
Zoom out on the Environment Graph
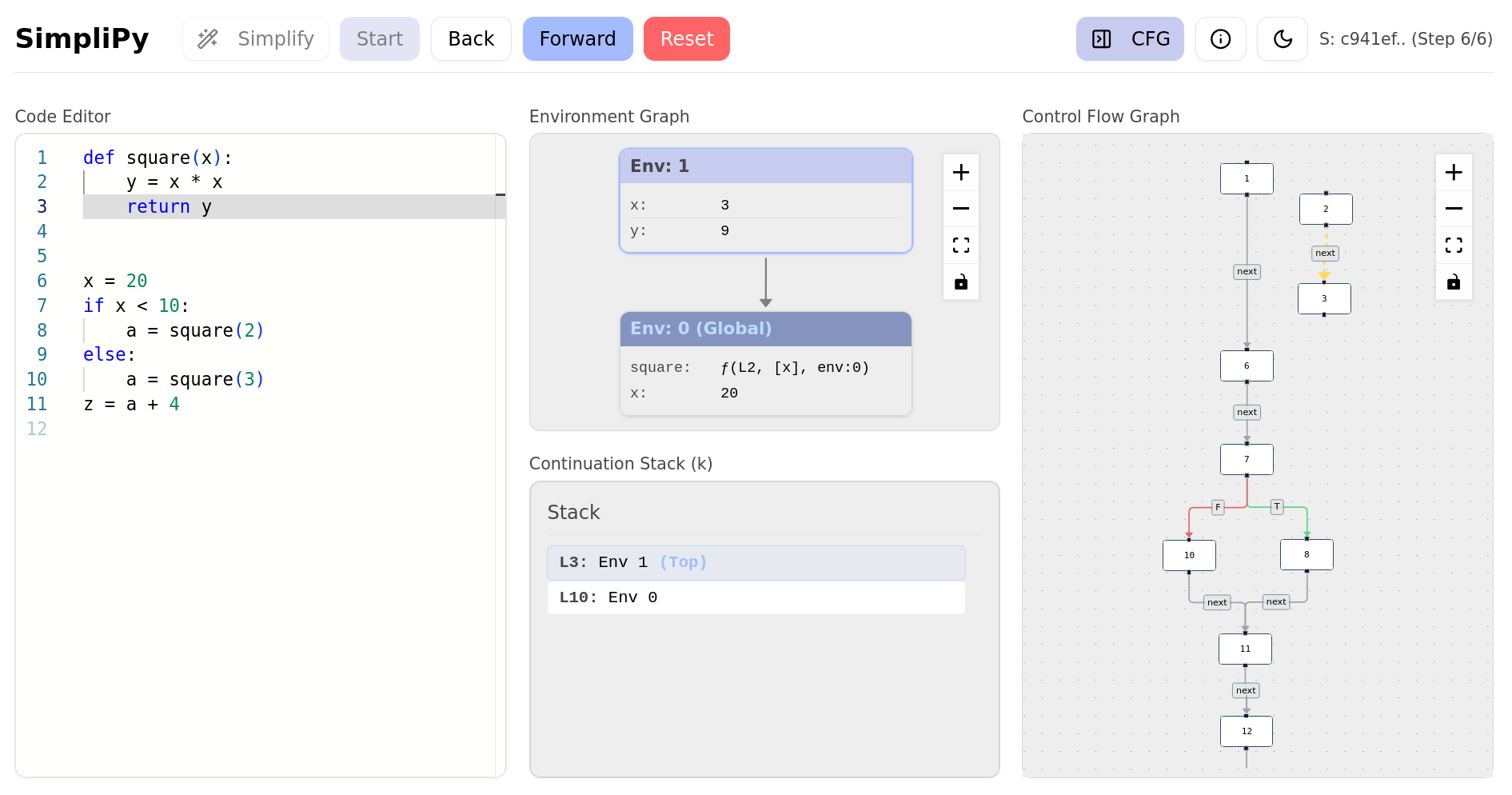tap(961, 209)
